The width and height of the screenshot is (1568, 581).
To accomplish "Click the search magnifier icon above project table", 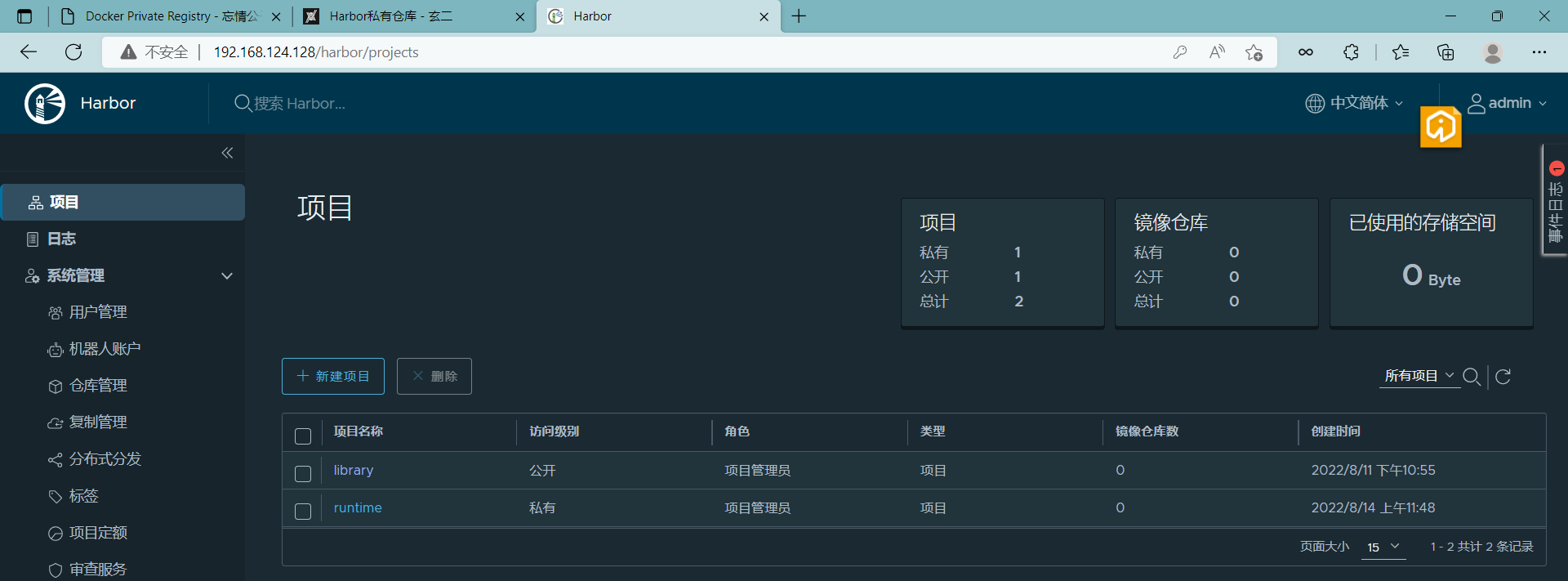I will [1471, 377].
